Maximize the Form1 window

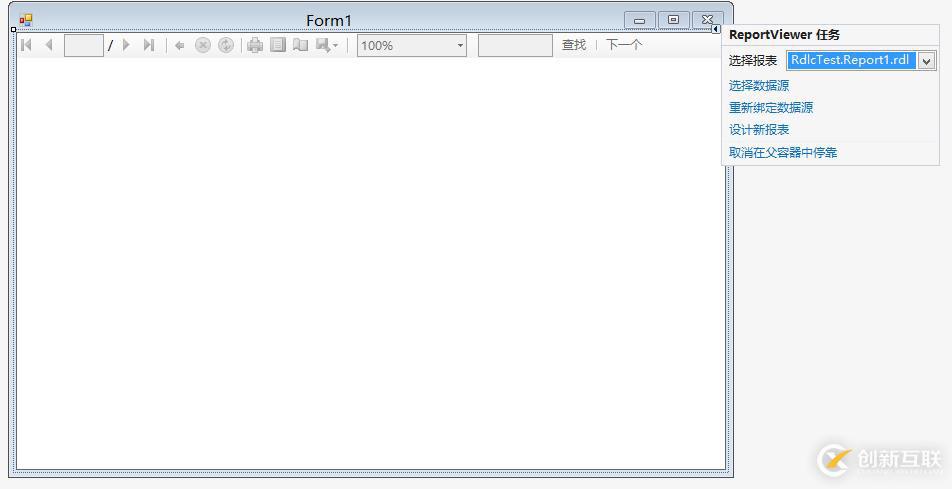pyautogui.click(x=673, y=20)
